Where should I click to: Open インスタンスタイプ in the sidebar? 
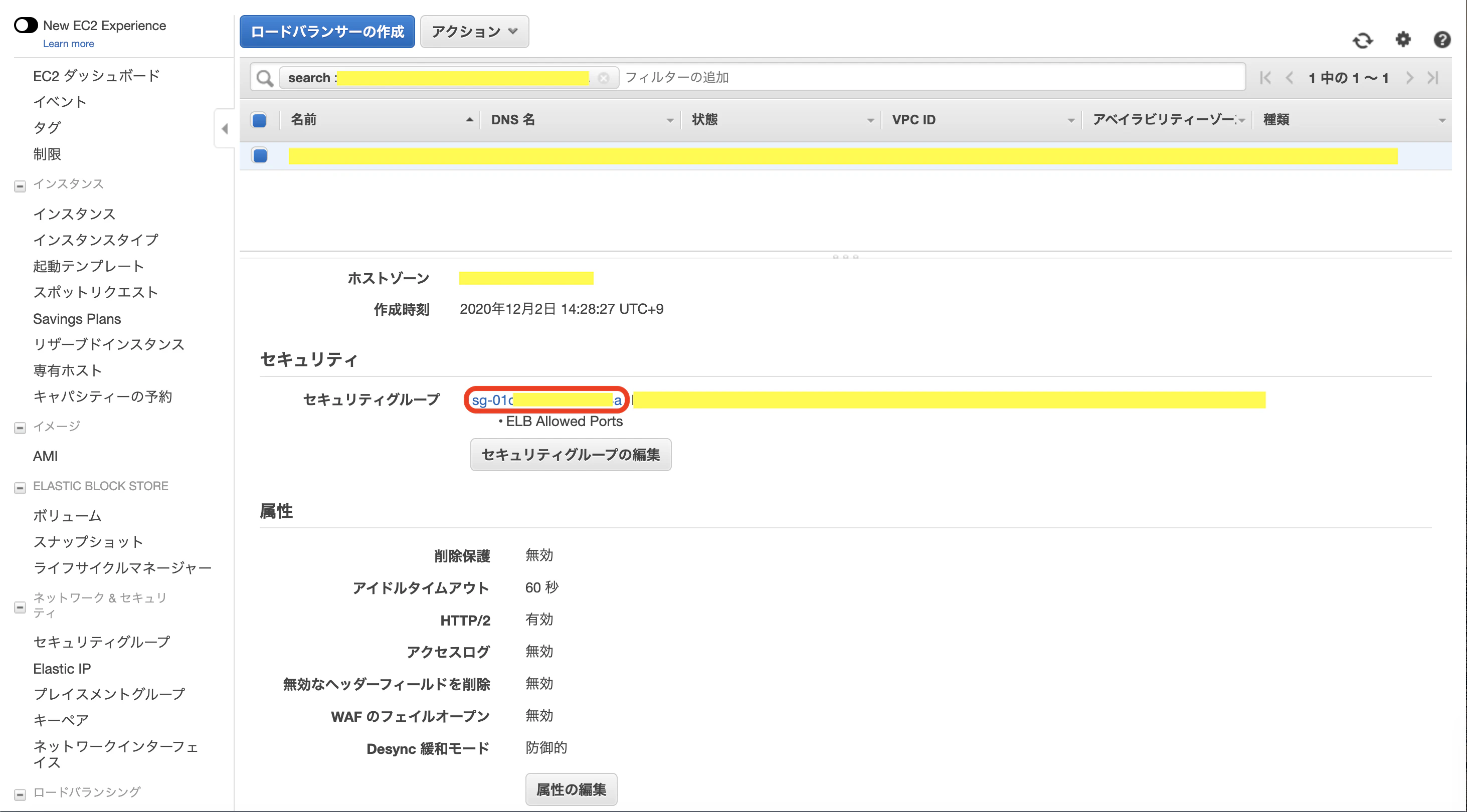(x=96, y=240)
